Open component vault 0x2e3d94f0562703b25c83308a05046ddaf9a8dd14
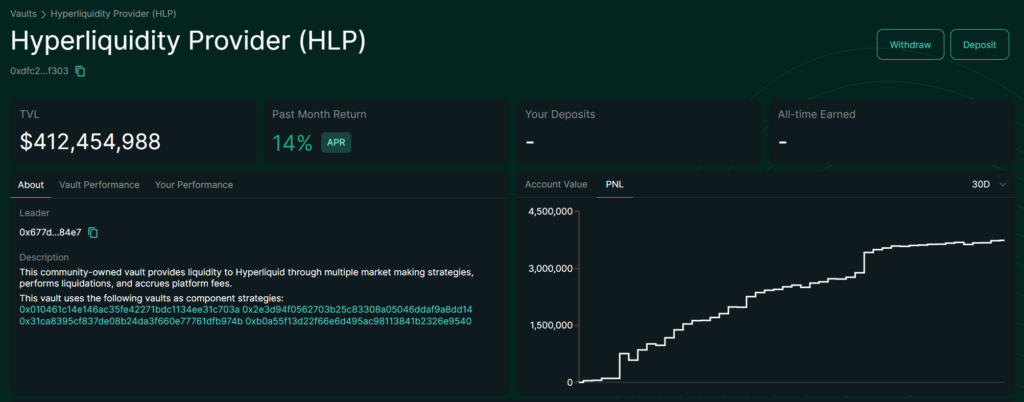This screenshot has height=402, width=1024. point(358,309)
